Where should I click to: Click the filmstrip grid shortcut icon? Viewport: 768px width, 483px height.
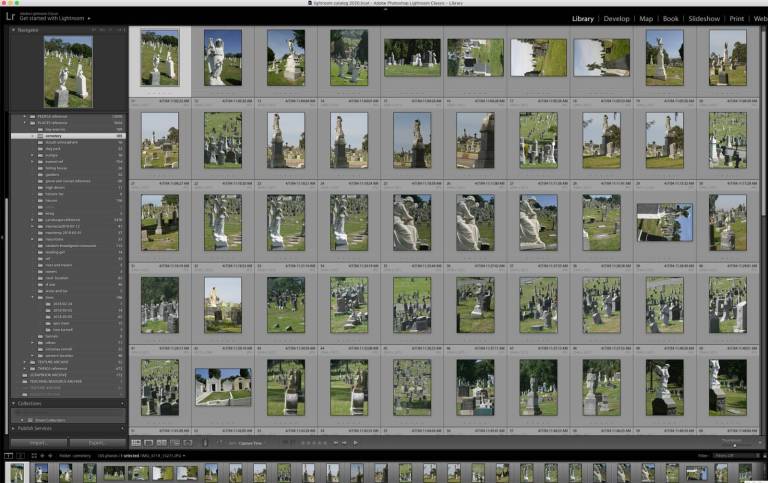34,454
